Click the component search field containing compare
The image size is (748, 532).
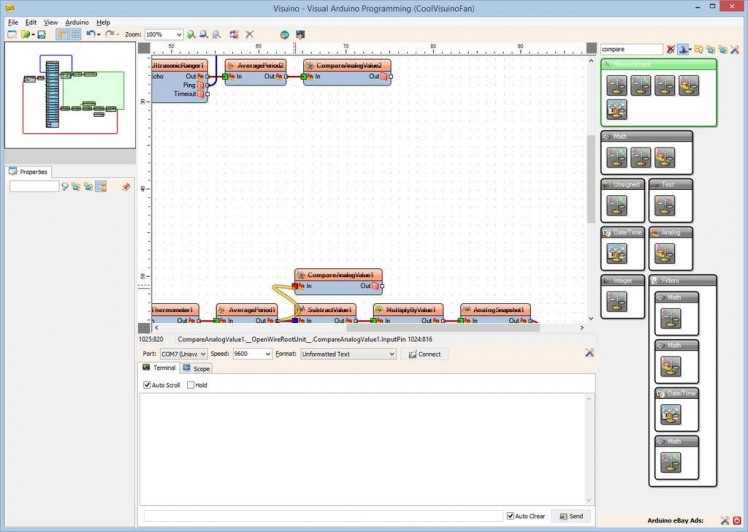tap(630, 49)
